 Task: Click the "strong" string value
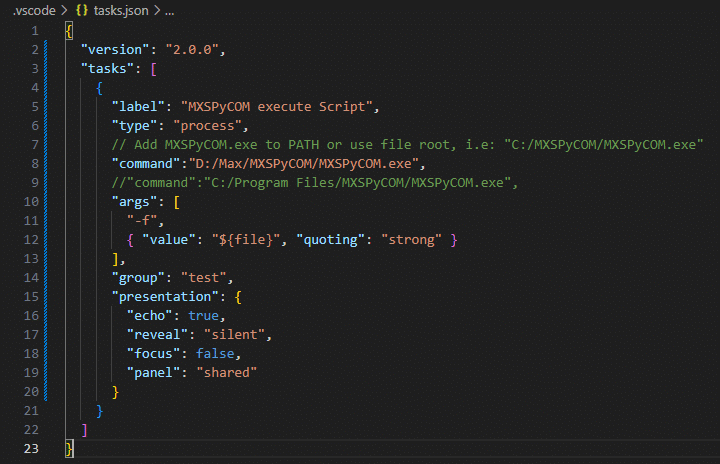point(411,240)
